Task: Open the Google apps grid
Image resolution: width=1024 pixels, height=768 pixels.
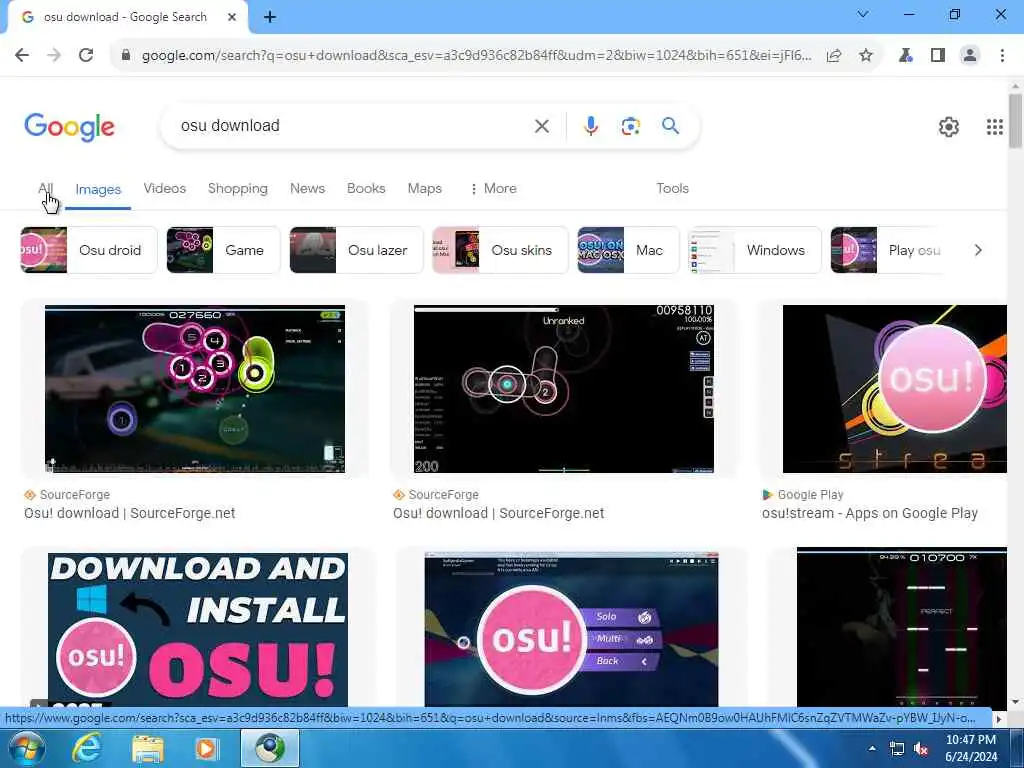Action: (994, 127)
